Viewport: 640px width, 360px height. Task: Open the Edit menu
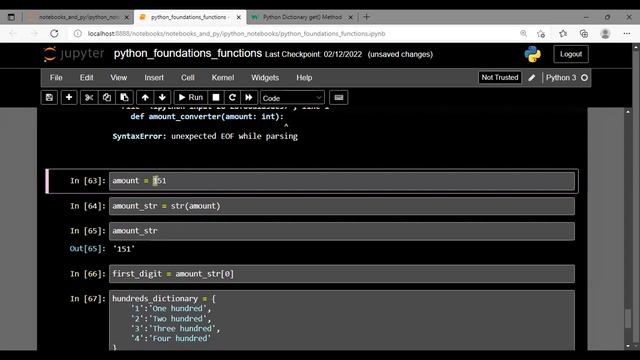[x=86, y=78]
